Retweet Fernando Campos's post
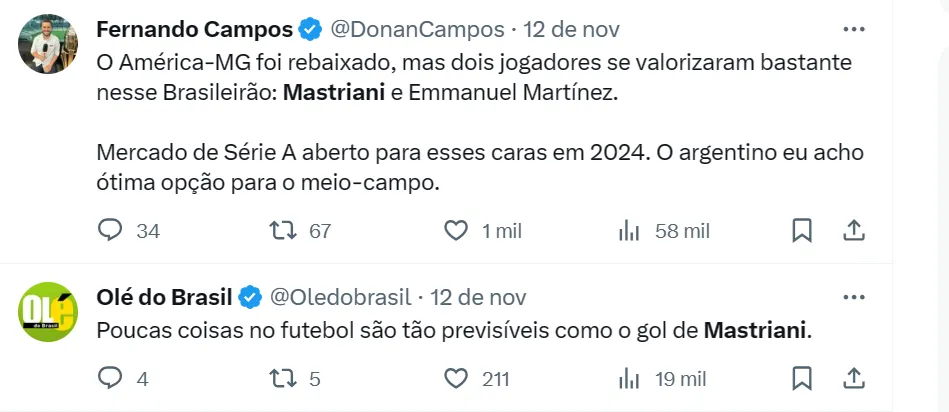This screenshot has height=412, width=949. pos(284,231)
